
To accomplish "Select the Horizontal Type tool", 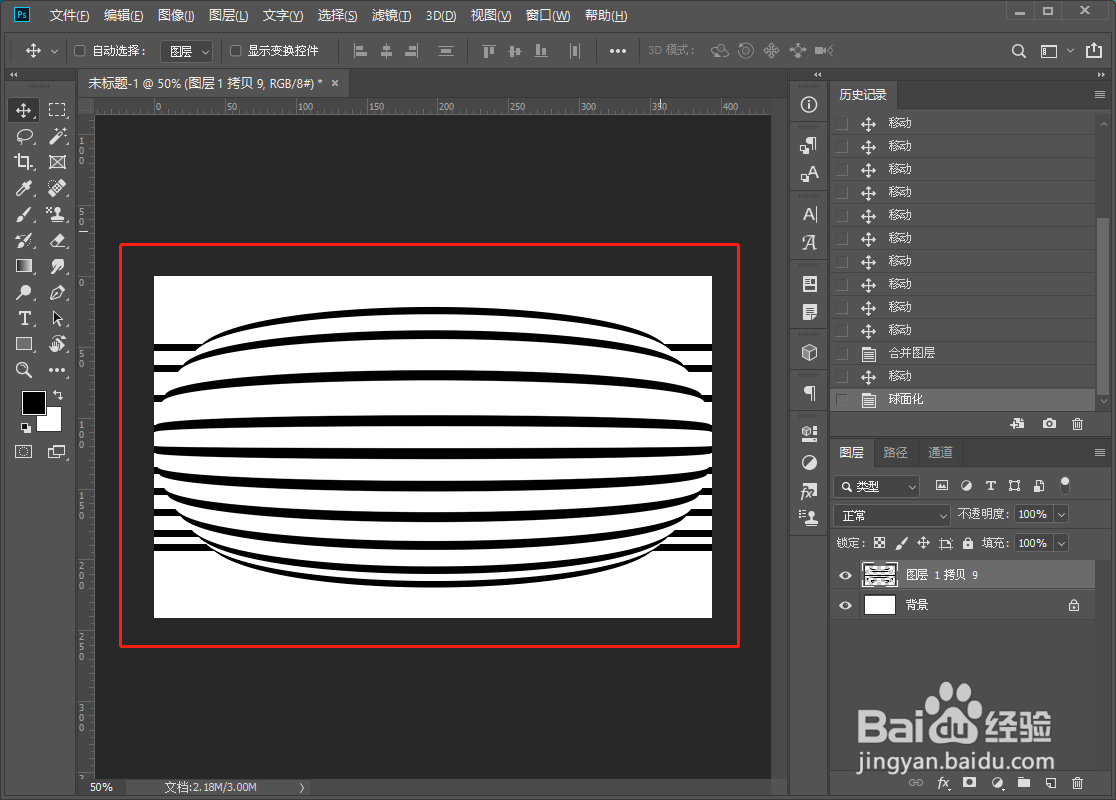I will click(x=24, y=318).
